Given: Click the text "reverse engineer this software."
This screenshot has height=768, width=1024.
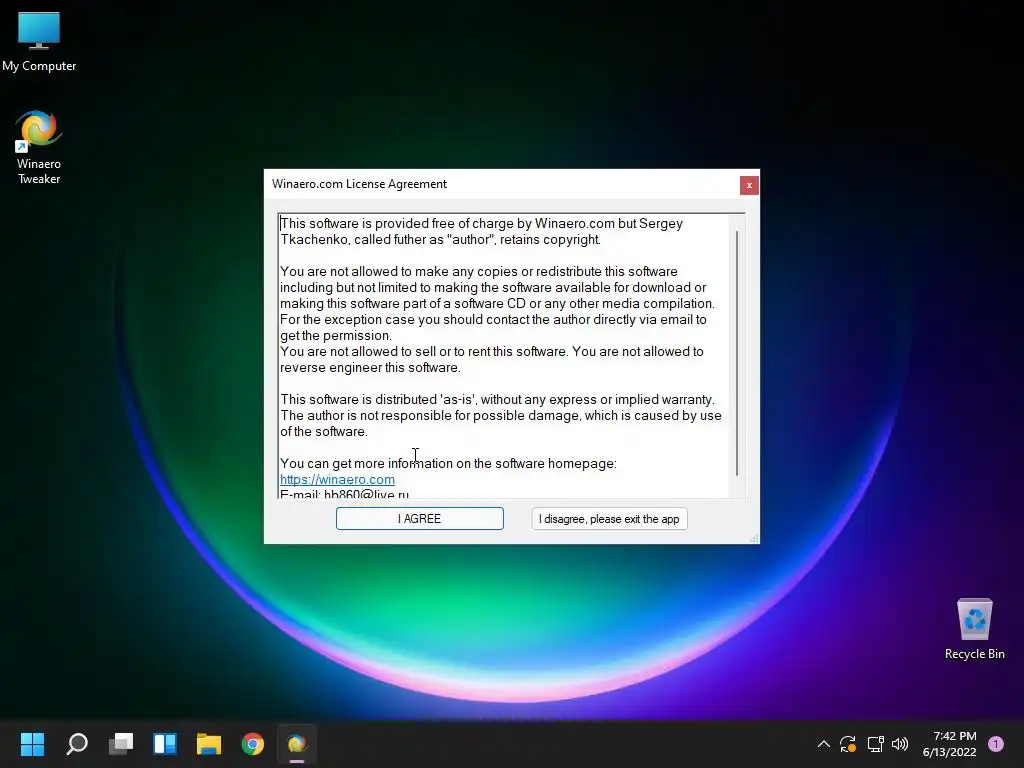Looking at the screenshot, I should tap(370, 368).
